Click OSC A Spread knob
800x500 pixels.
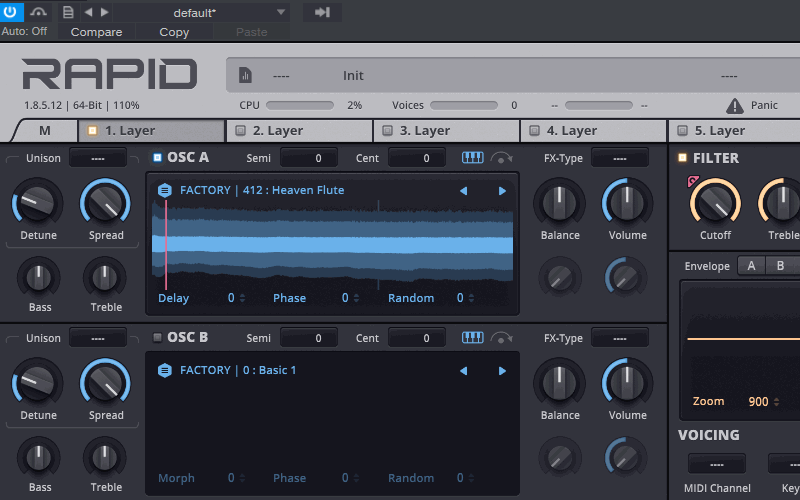105,204
